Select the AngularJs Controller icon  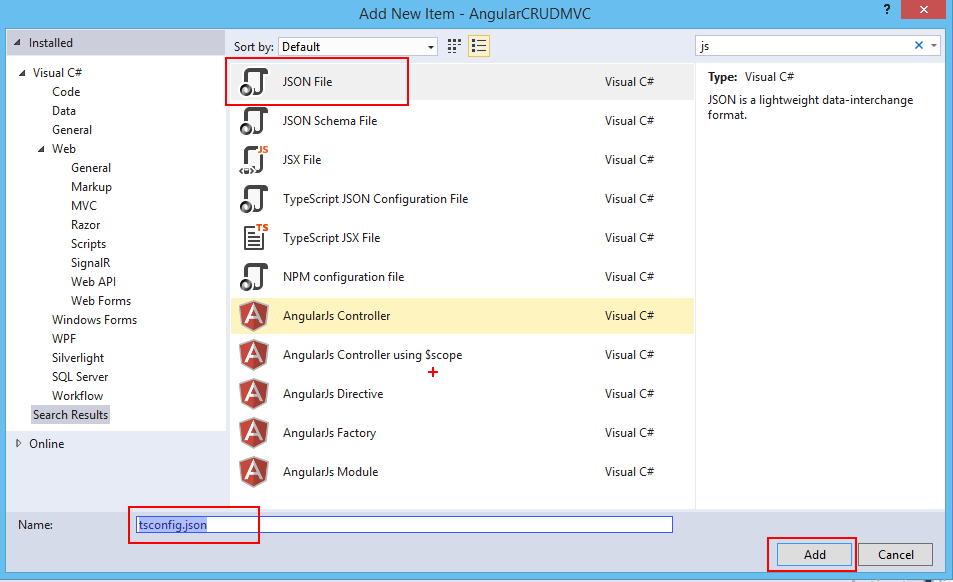point(254,315)
